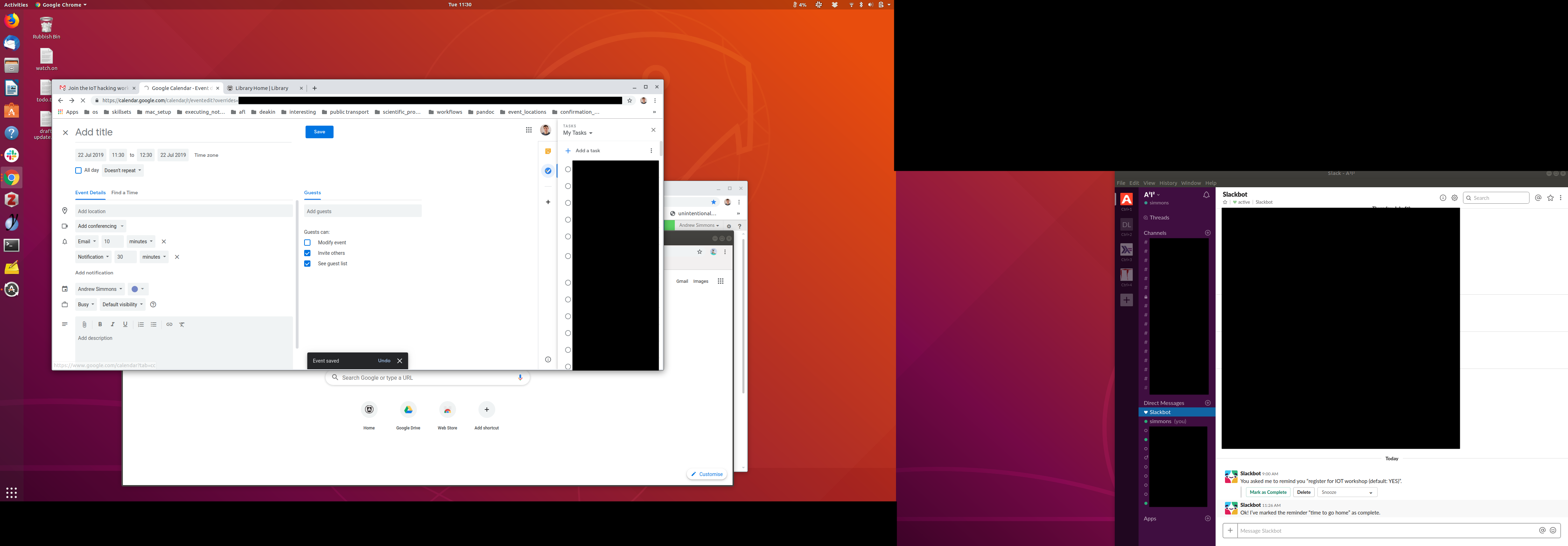Open the Doesn't repeat dropdown
Image resolution: width=1568 pixels, height=546 pixels.
click(x=122, y=170)
